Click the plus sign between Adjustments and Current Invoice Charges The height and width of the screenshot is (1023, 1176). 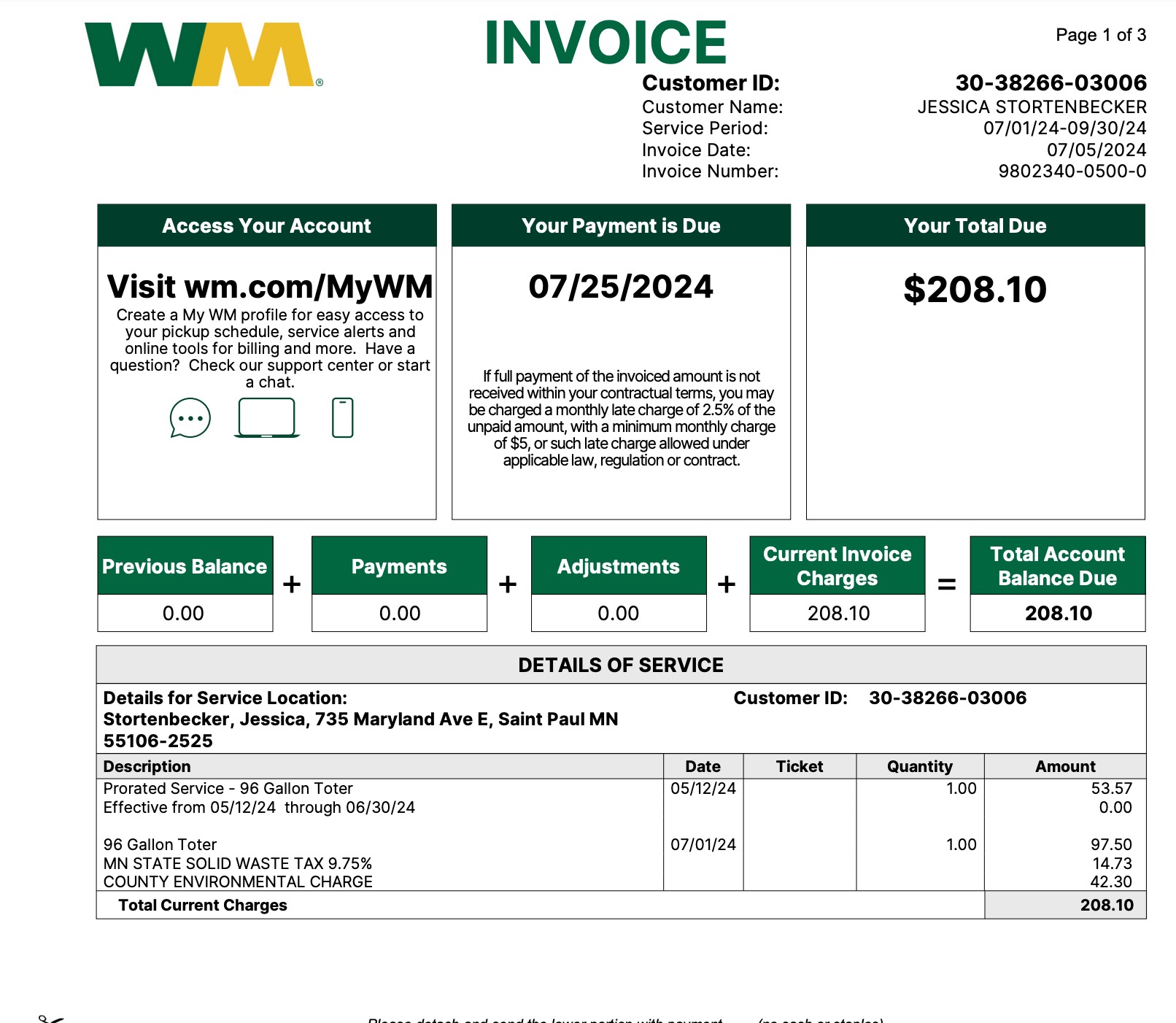pos(727,584)
